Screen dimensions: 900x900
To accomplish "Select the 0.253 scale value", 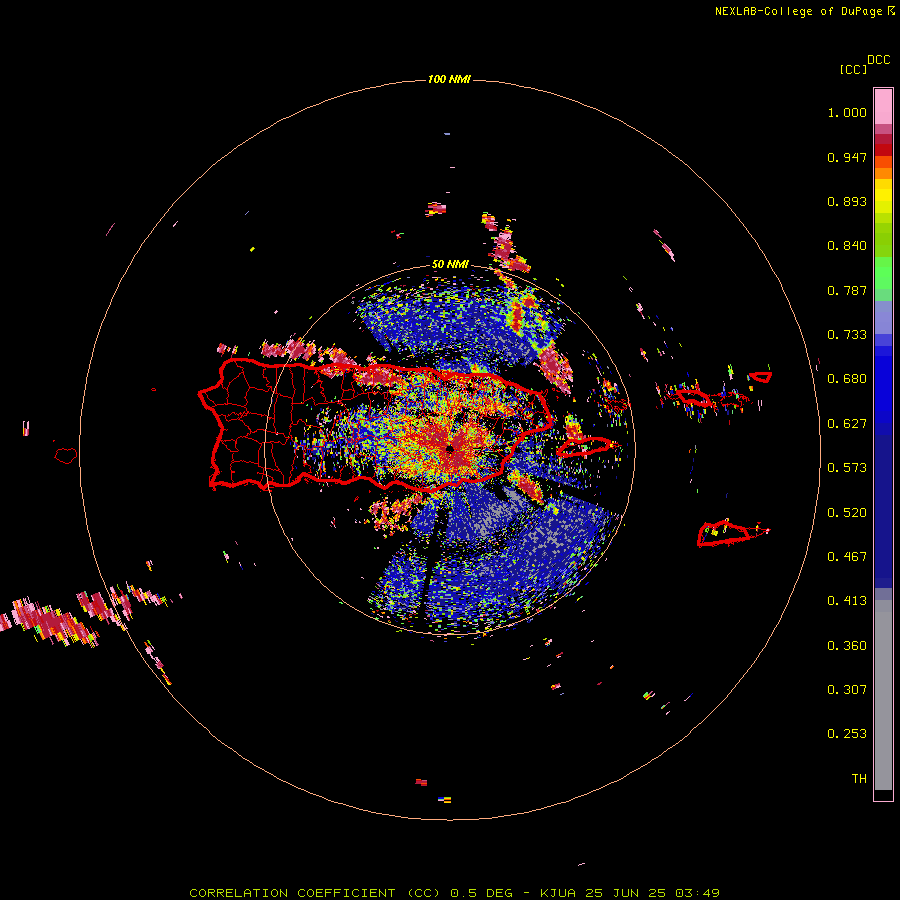I will coord(847,734).
